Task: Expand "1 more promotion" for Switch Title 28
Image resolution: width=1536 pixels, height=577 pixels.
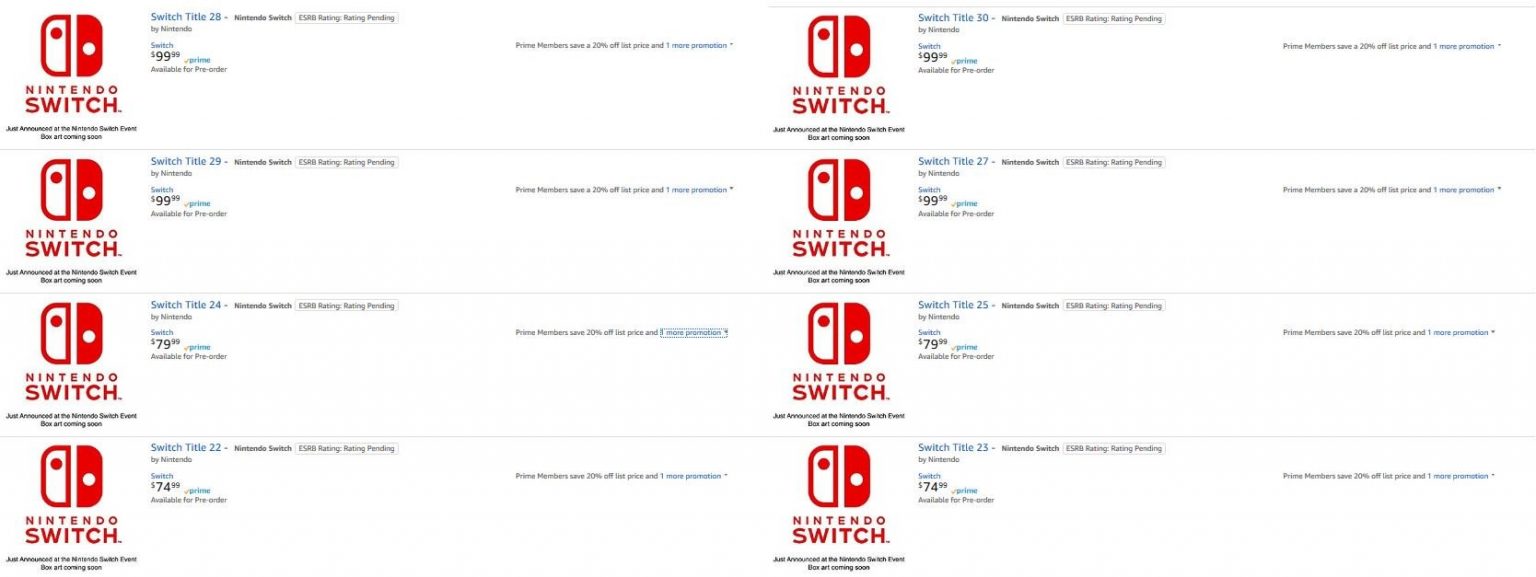Action: click(x=697, y=46)
